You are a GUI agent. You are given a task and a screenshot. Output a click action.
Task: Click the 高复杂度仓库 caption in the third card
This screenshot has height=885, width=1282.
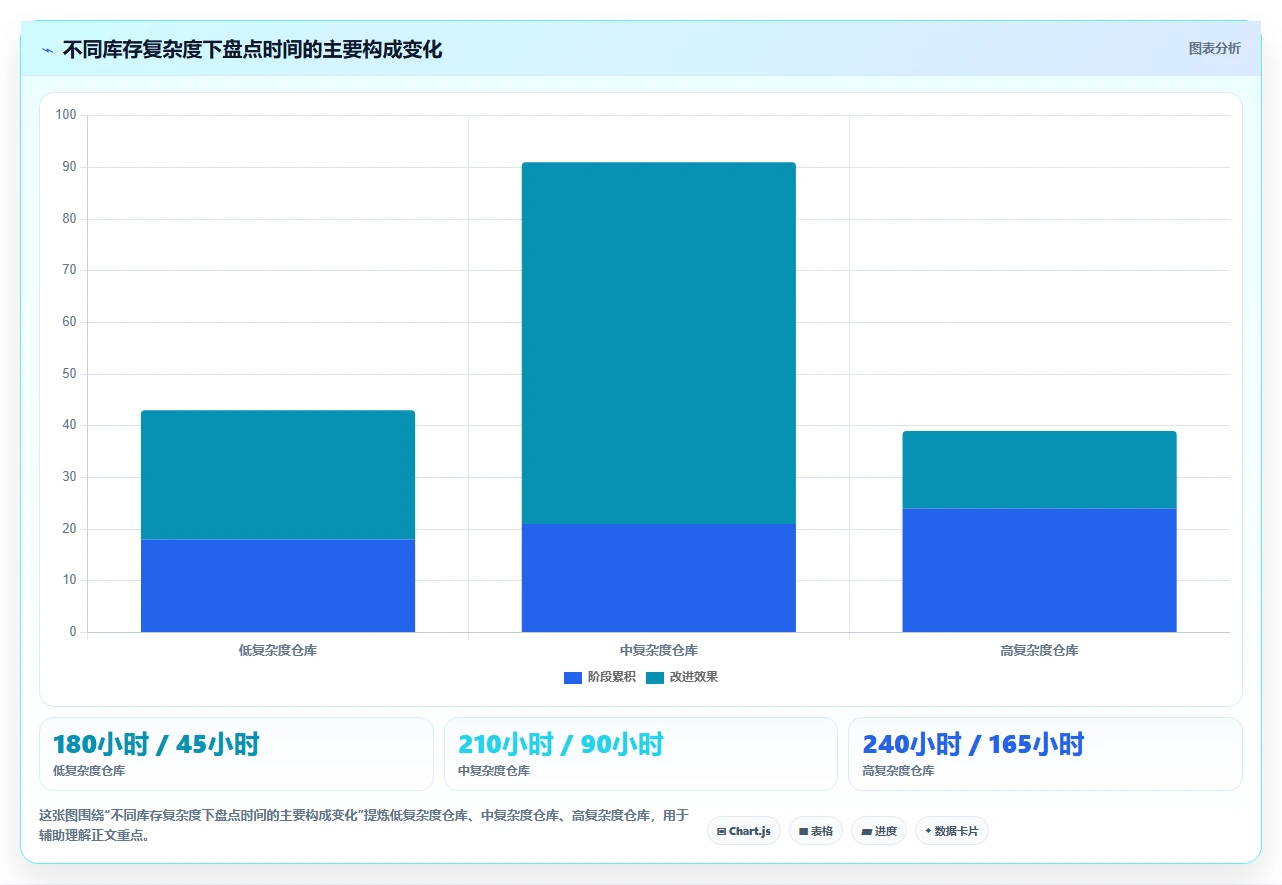tap(898, 771)
